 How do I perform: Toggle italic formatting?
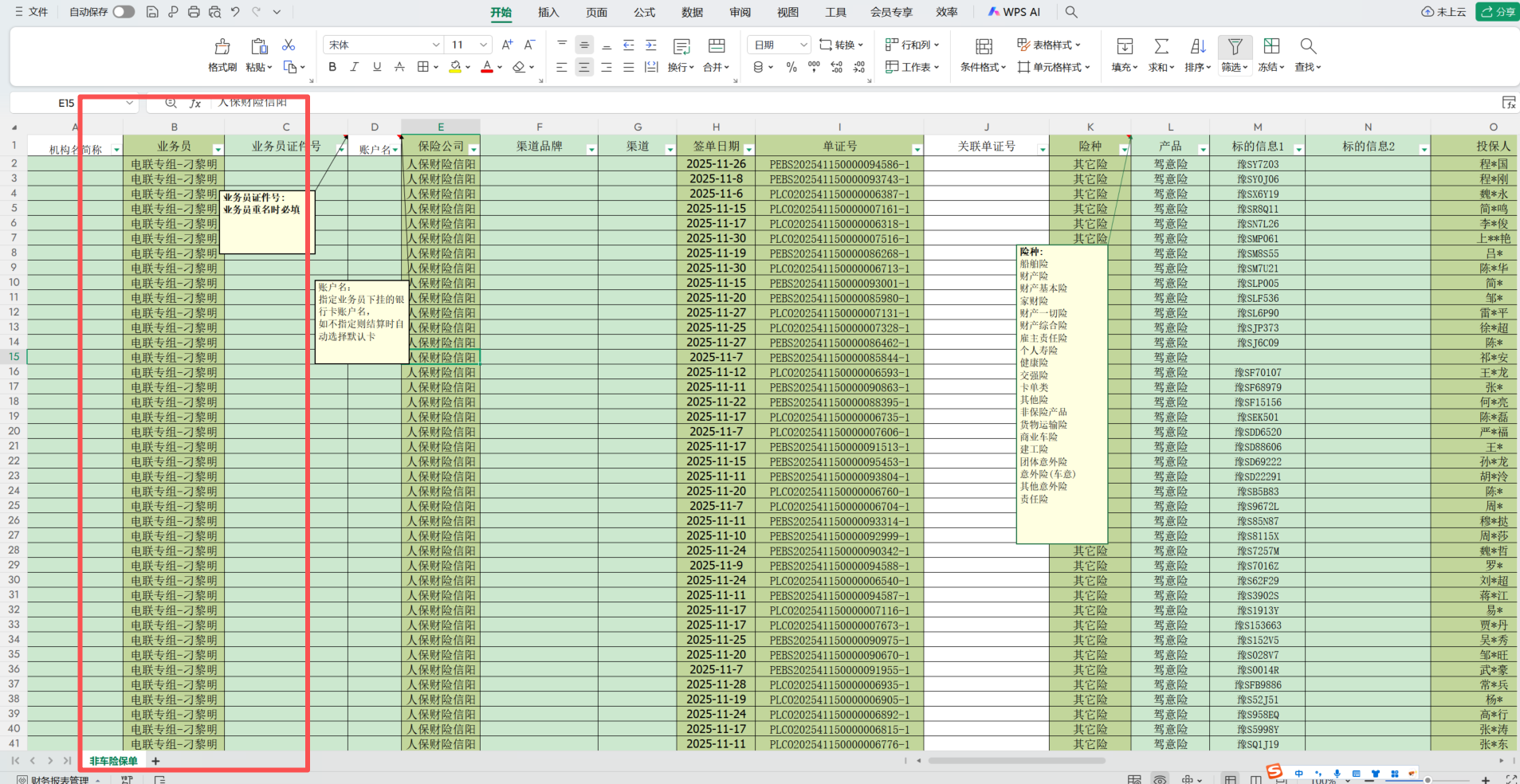coord(355,67)
